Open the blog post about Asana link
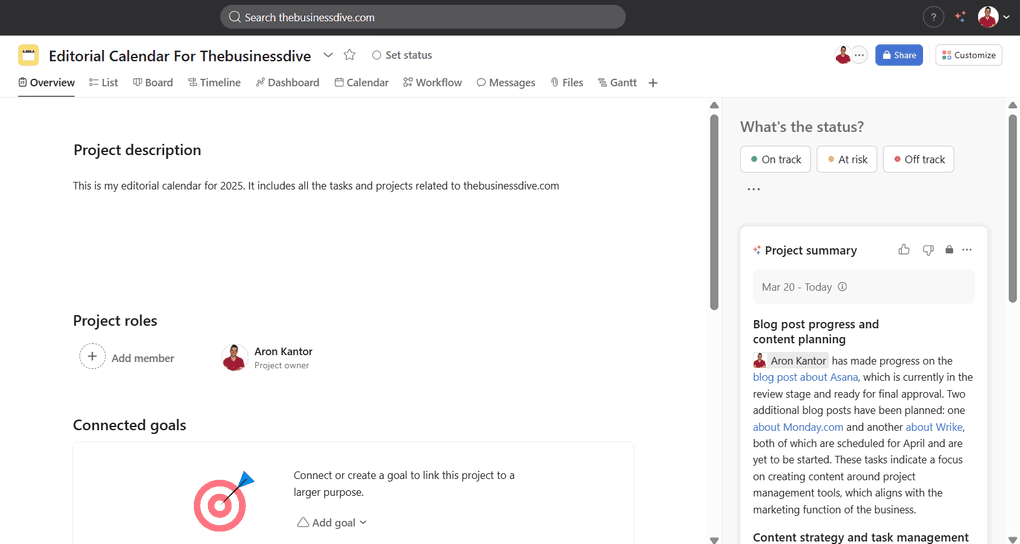 tap(805, 377)
